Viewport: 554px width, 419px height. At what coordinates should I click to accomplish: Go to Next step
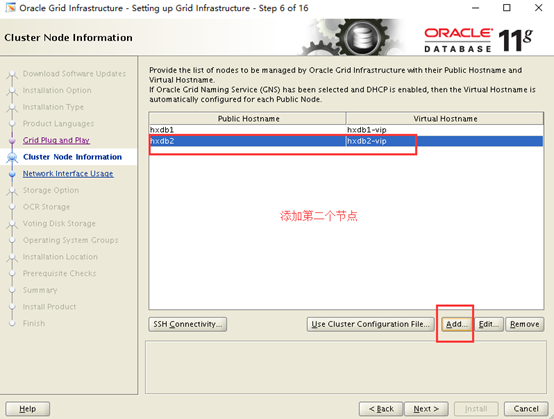(x=426, y=409)
